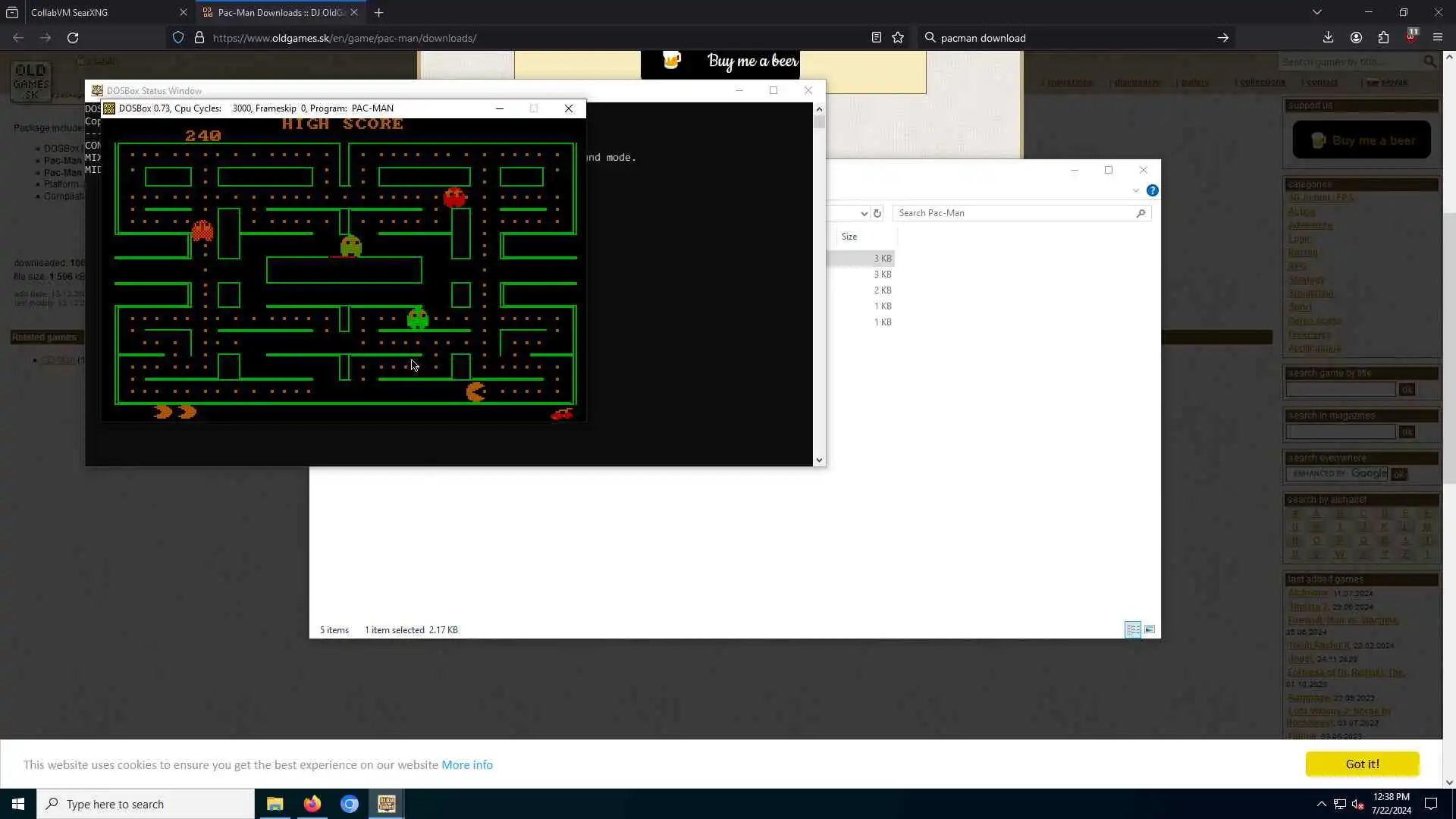Click the Search Pac-Man input field

click(x=1015, y=213)
